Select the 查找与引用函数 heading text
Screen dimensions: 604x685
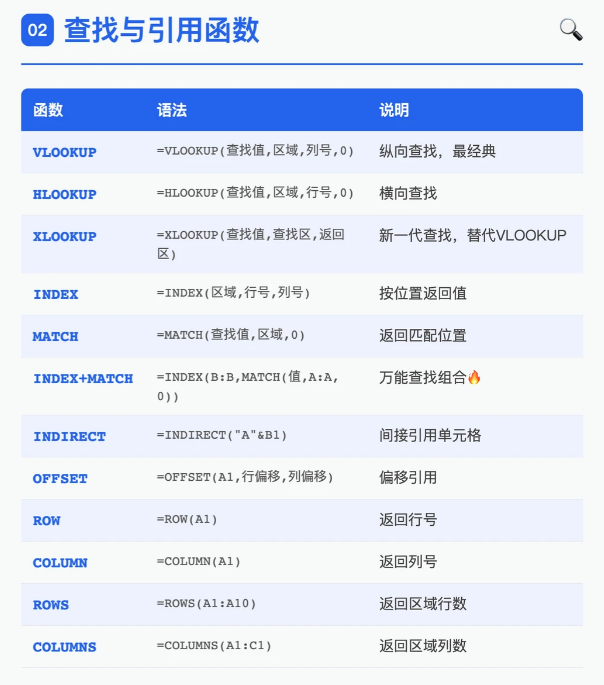pos(161,31)
